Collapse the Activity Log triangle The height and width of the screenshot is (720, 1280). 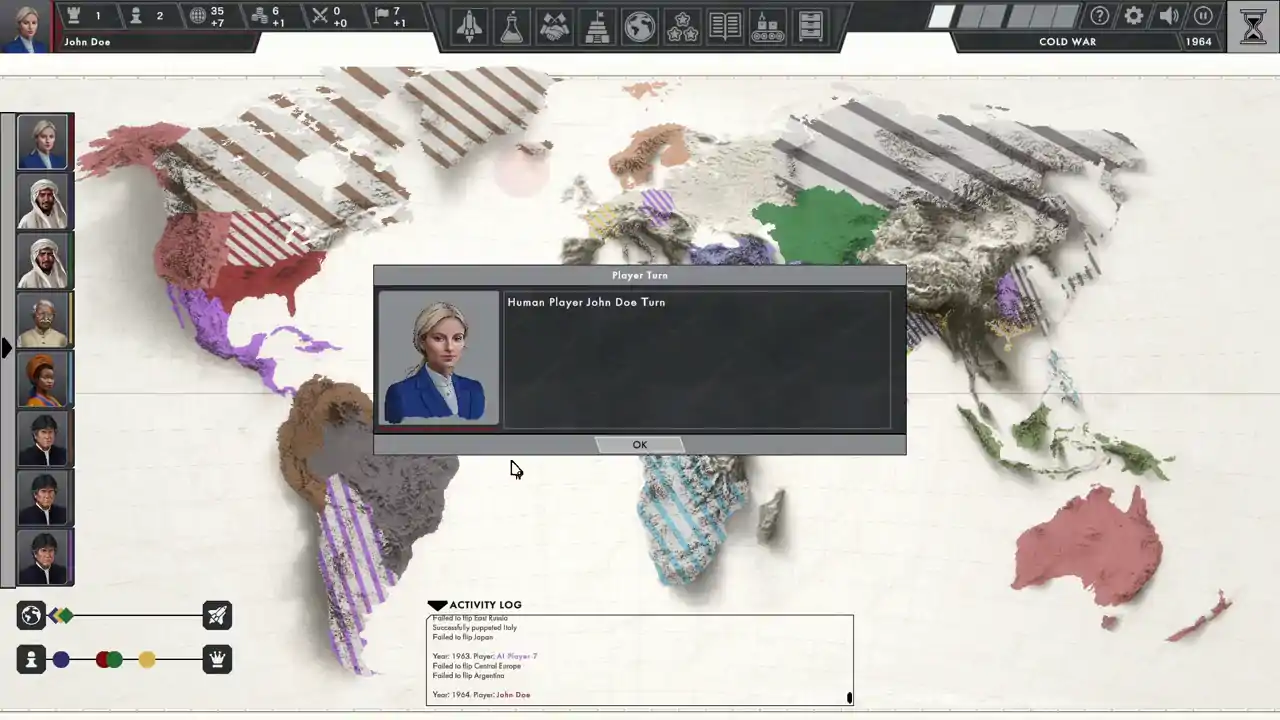(437, 605)
